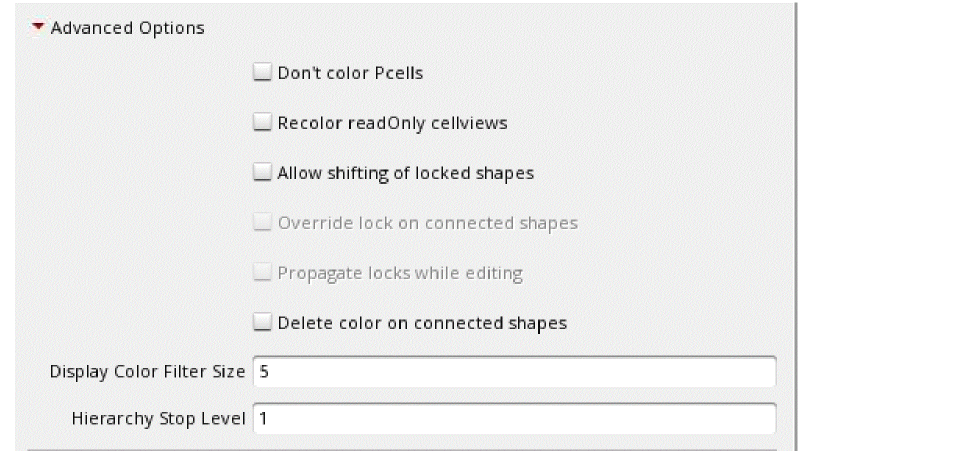Click the greyed Override lock on connected shapes checkbox
The image size is (957, 453).
262,222
